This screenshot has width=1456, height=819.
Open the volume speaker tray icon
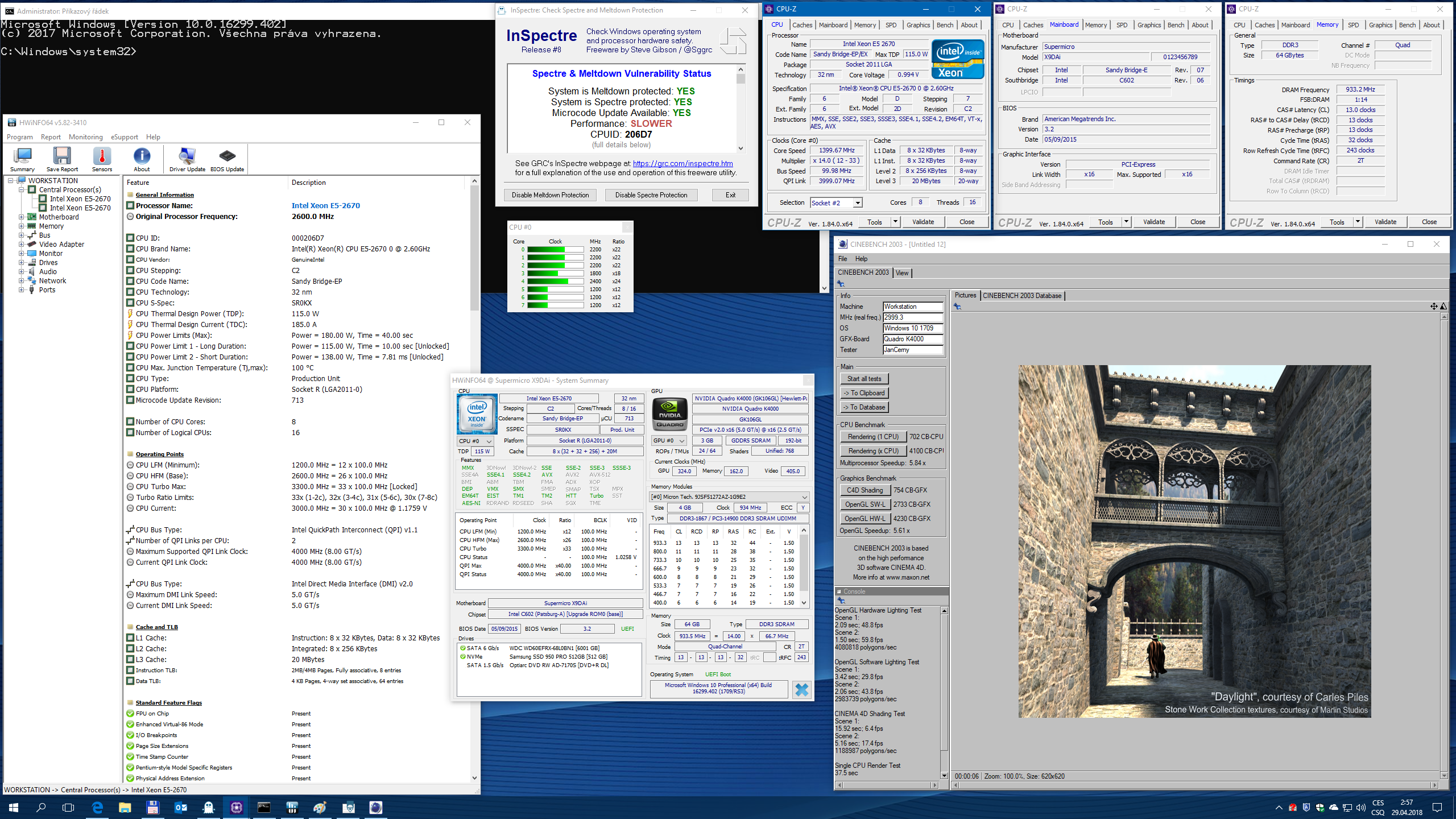1360,807
